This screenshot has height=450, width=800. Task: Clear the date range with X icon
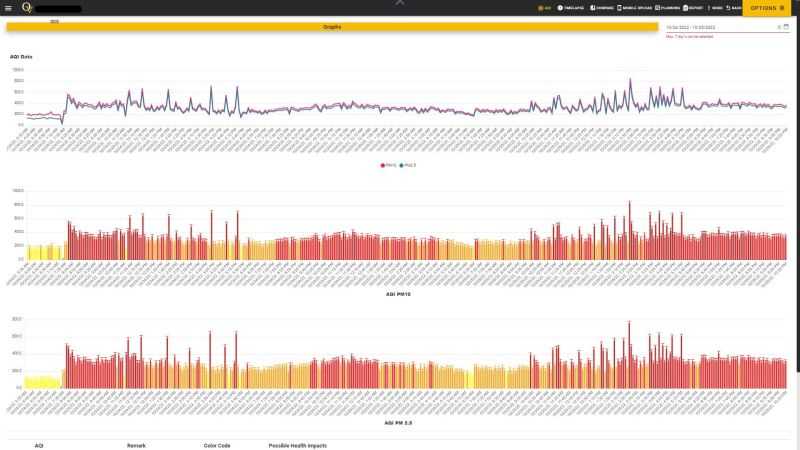pos(778,27)
